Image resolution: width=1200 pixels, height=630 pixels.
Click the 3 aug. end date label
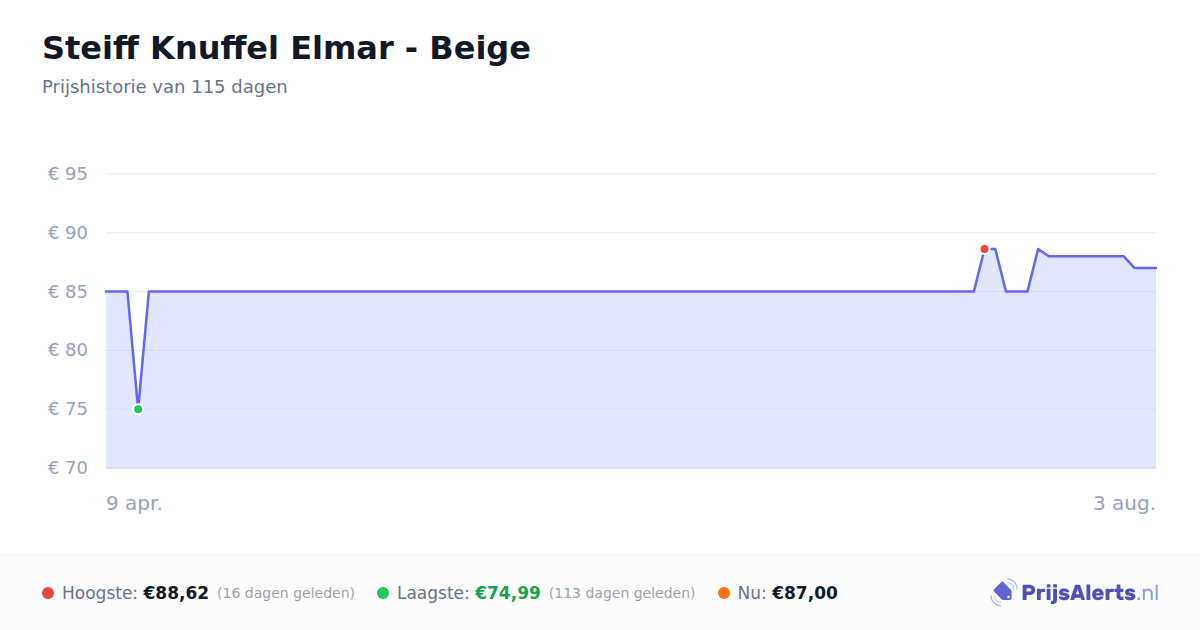coord(1124,503)
